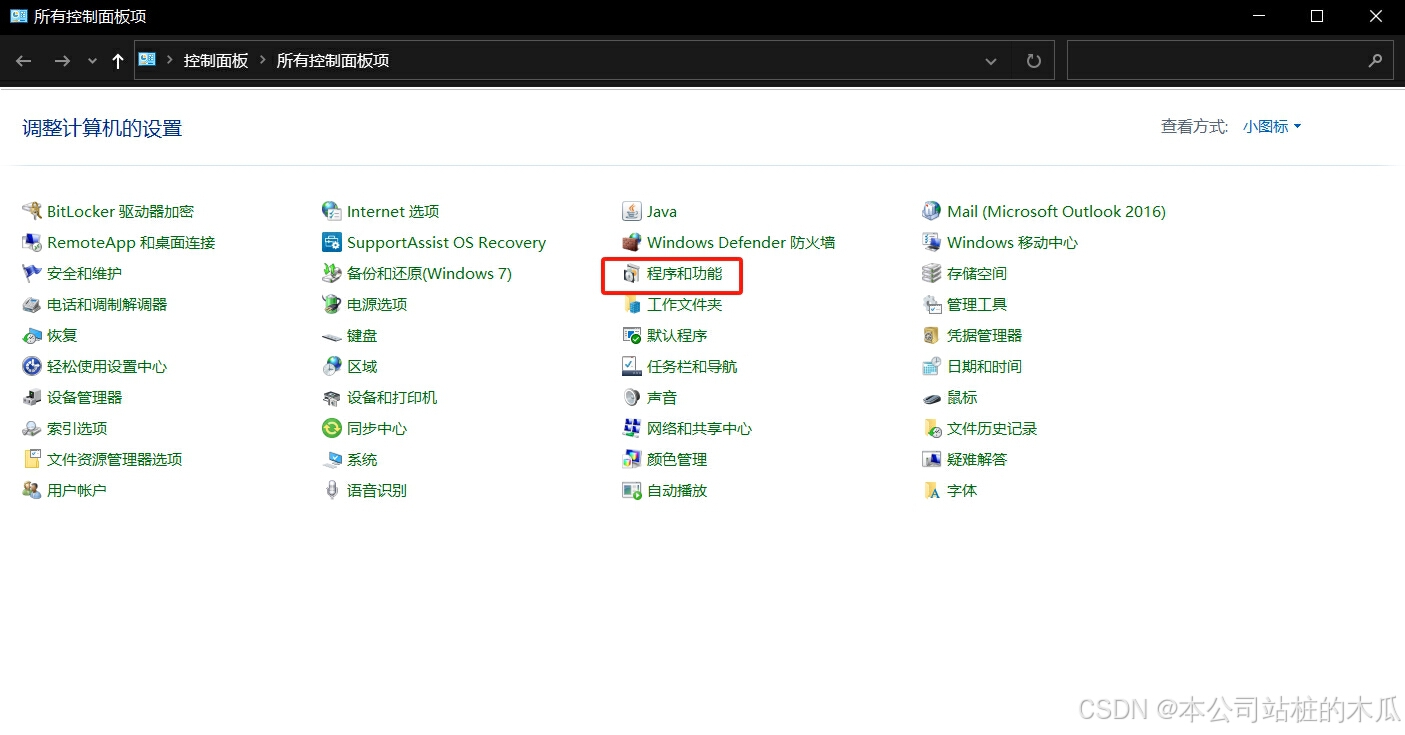The height and width of the screenshot is (735, 1405).
Task: Click the SupportAssist OS Recovery icon
Action: coord(331,242)
